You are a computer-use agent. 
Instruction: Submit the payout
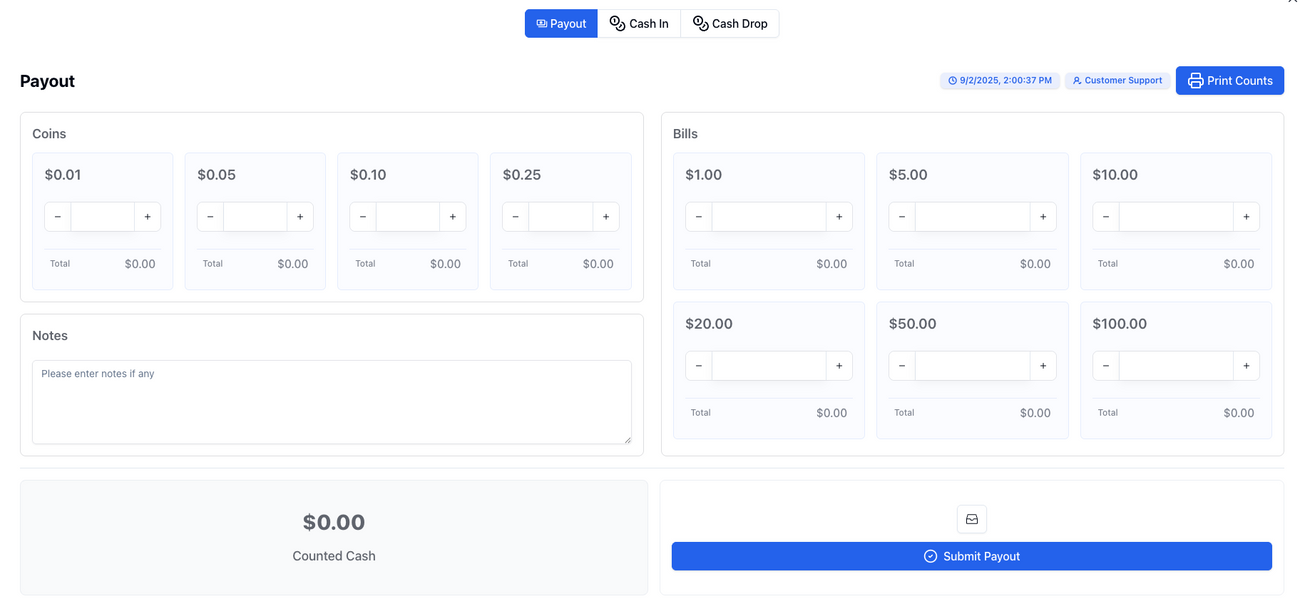(x=971, y=557)
